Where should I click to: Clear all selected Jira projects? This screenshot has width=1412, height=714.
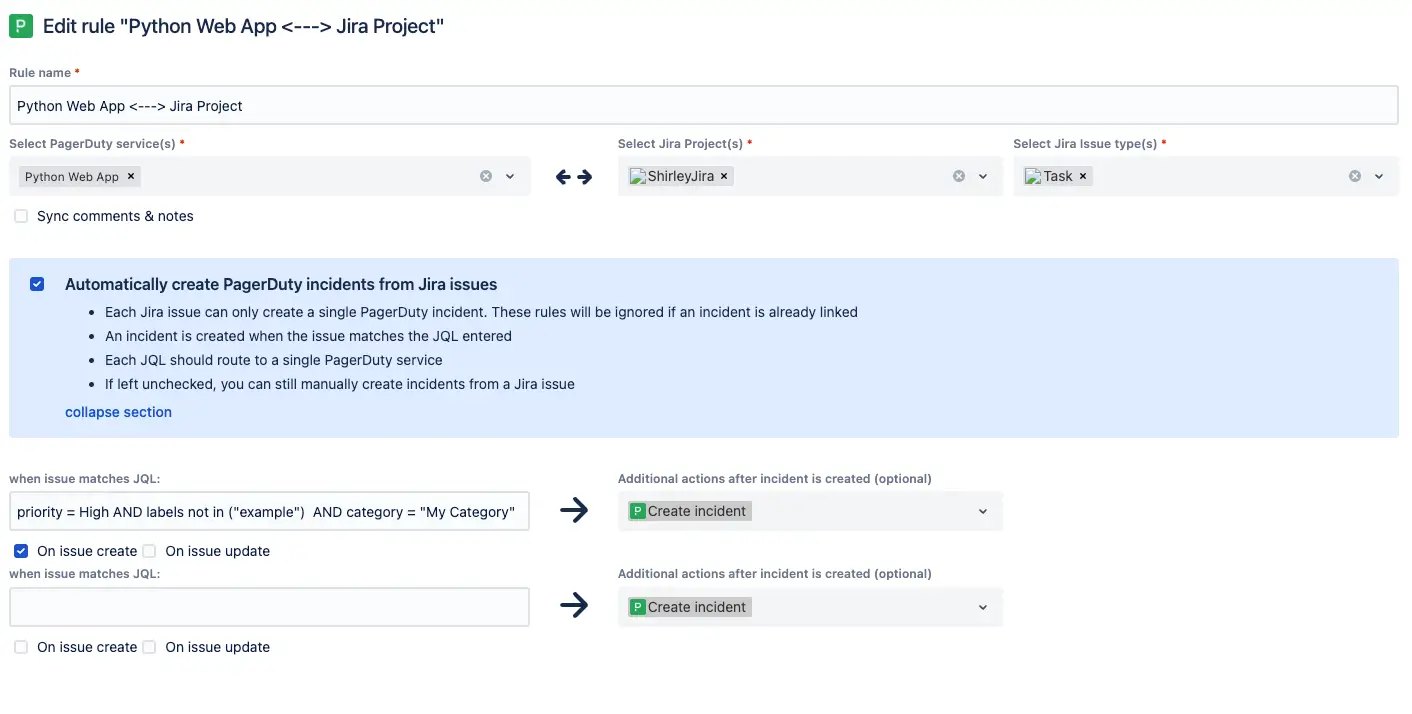click(x=959, y=176)
